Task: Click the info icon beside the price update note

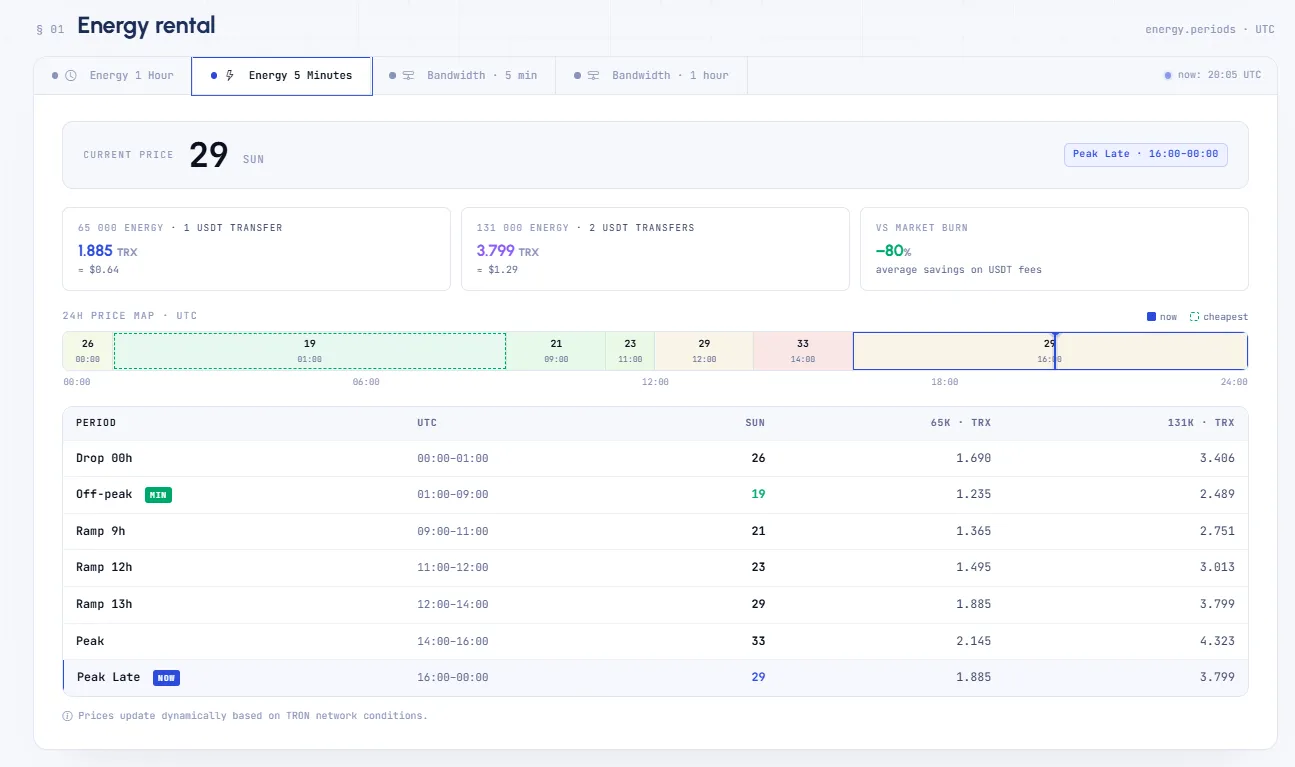Action: click(x=68, y=716)
